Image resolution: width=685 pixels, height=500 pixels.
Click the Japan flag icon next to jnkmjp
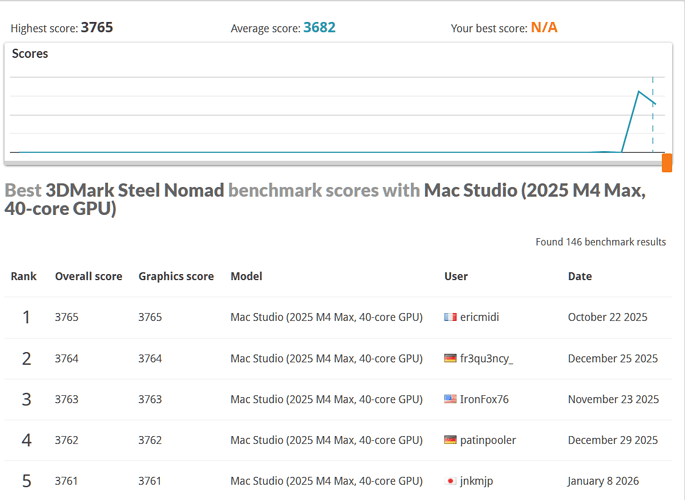tap(450, 481)
